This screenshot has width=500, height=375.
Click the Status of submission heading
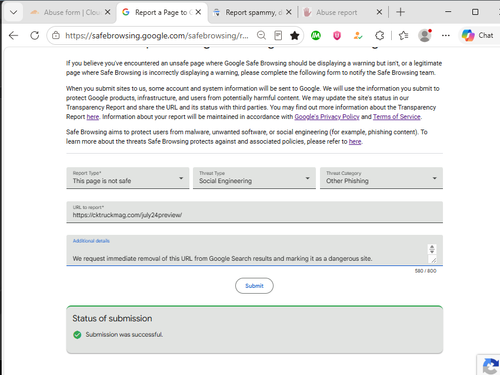[112, 318]
